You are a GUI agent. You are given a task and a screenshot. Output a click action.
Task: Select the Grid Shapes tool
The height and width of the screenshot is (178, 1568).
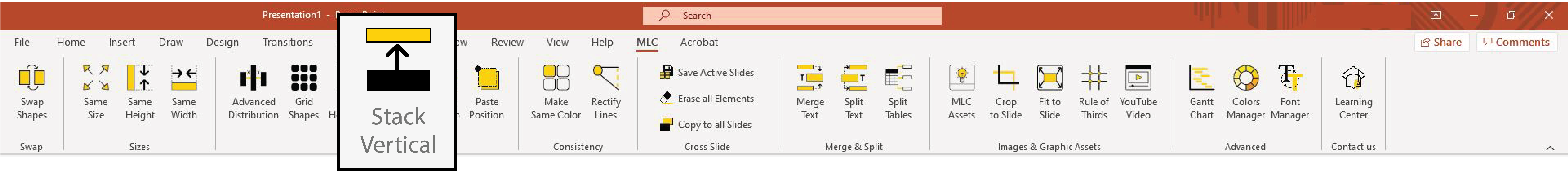304,91
